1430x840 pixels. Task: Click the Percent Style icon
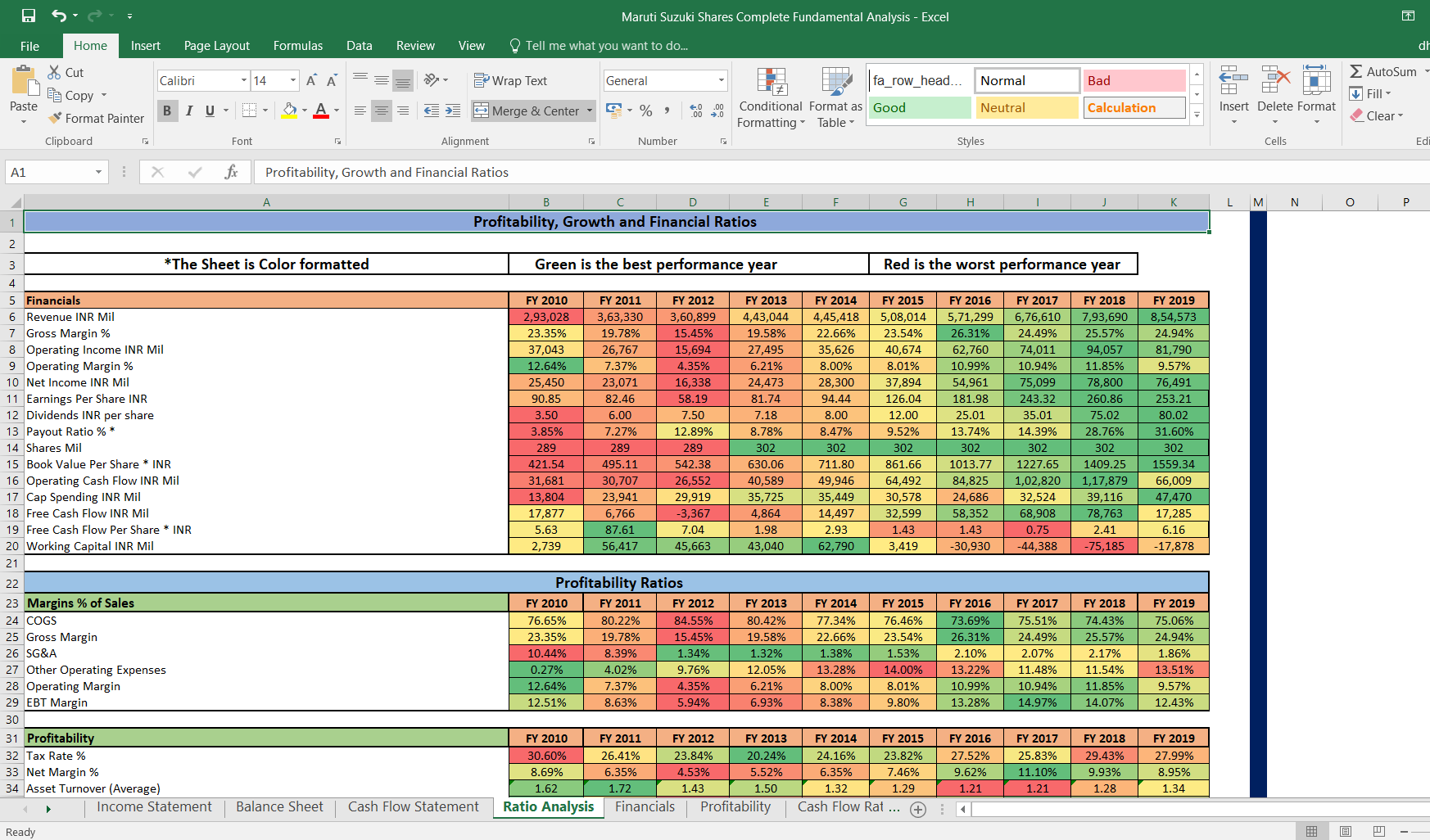[x=646, y=111]
